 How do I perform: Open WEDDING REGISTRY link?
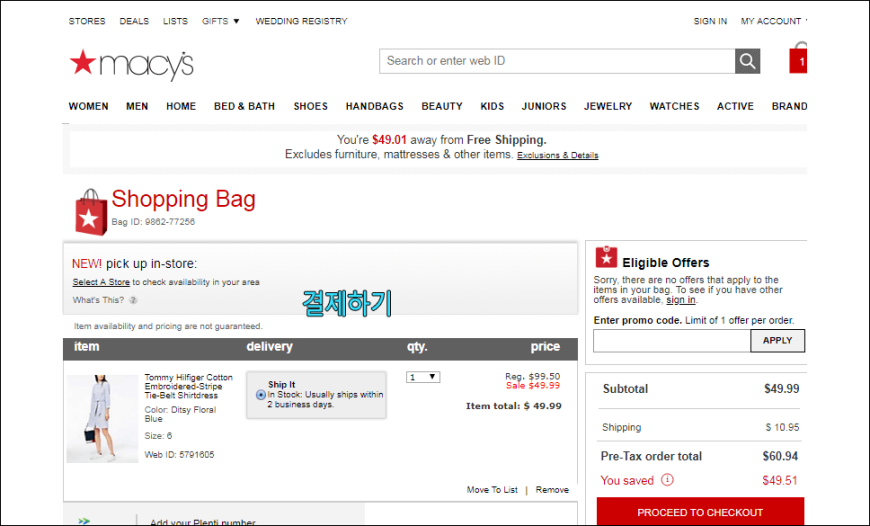301,21
